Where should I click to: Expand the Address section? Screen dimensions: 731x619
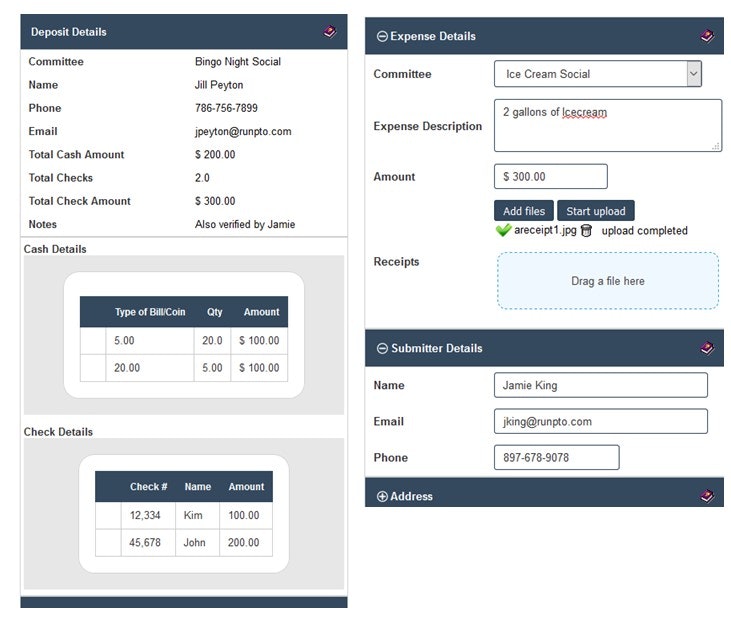[x=382, y=496]
